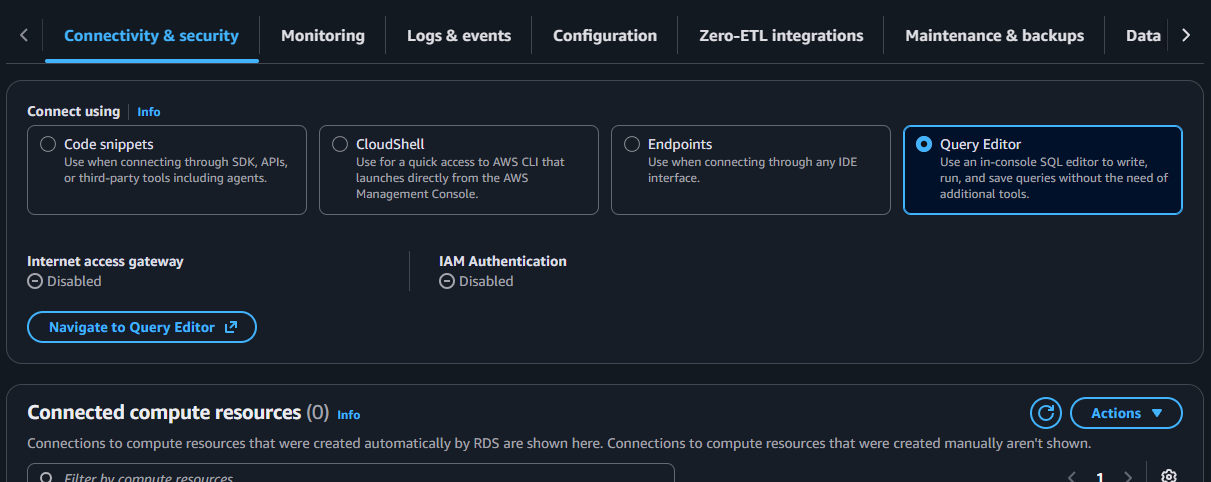This screenshot has width=1211, height=482.
Task: Open the Info link beside Connected compute resources
Action: point(349,414)
